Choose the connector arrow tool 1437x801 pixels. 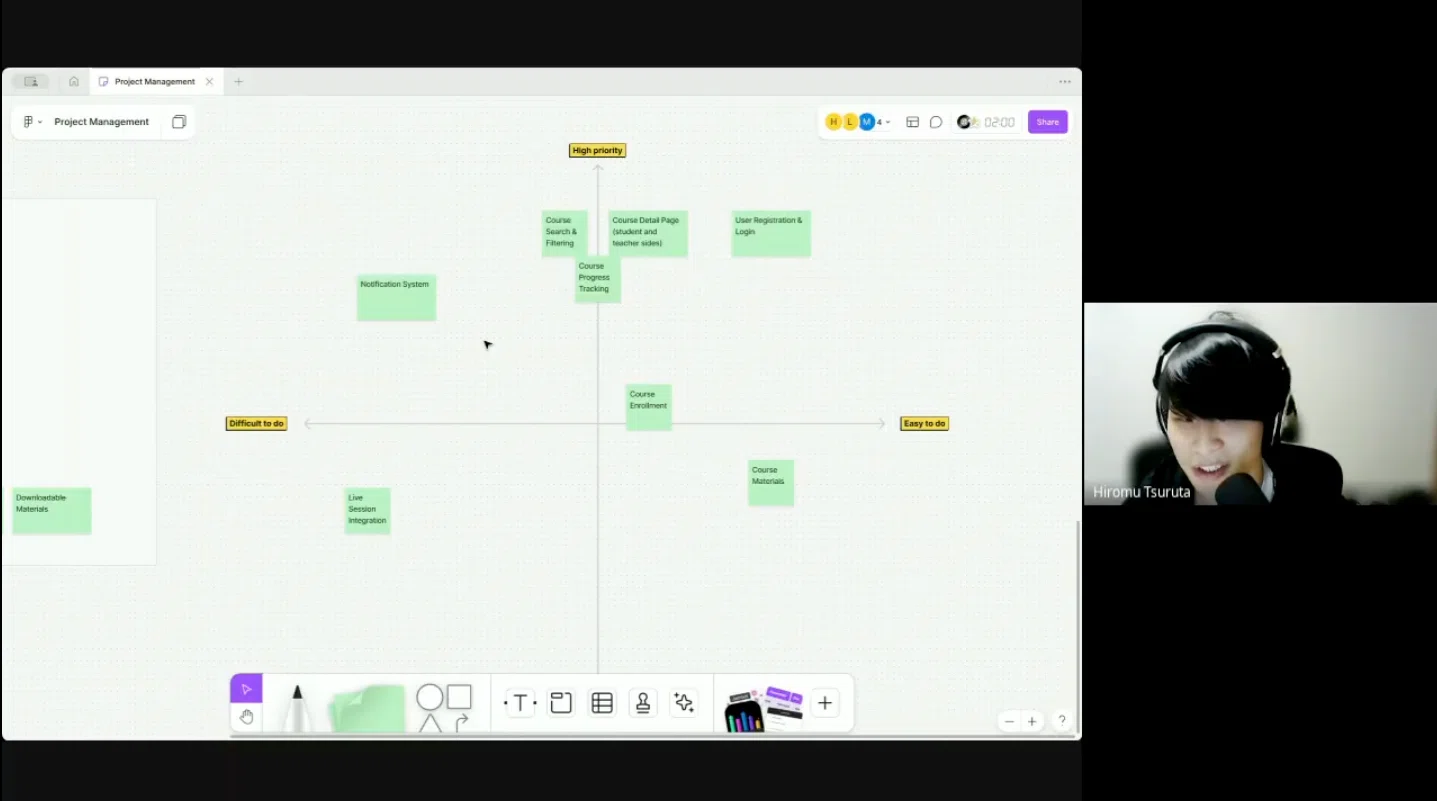click(461, 722)
